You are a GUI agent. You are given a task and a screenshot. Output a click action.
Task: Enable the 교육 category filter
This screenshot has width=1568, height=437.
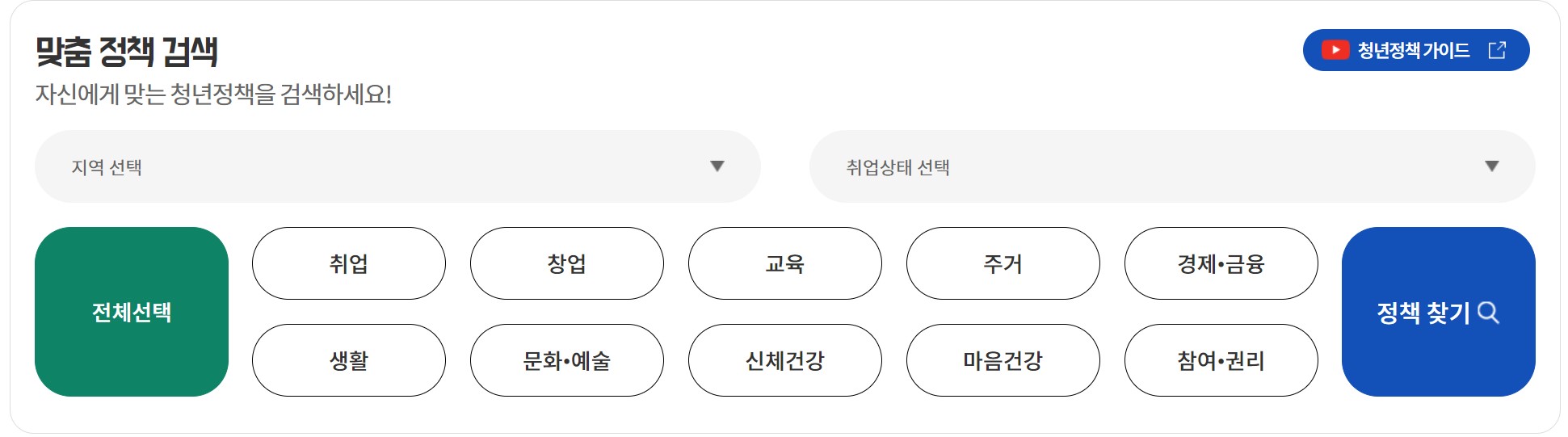tap(785, 263)
